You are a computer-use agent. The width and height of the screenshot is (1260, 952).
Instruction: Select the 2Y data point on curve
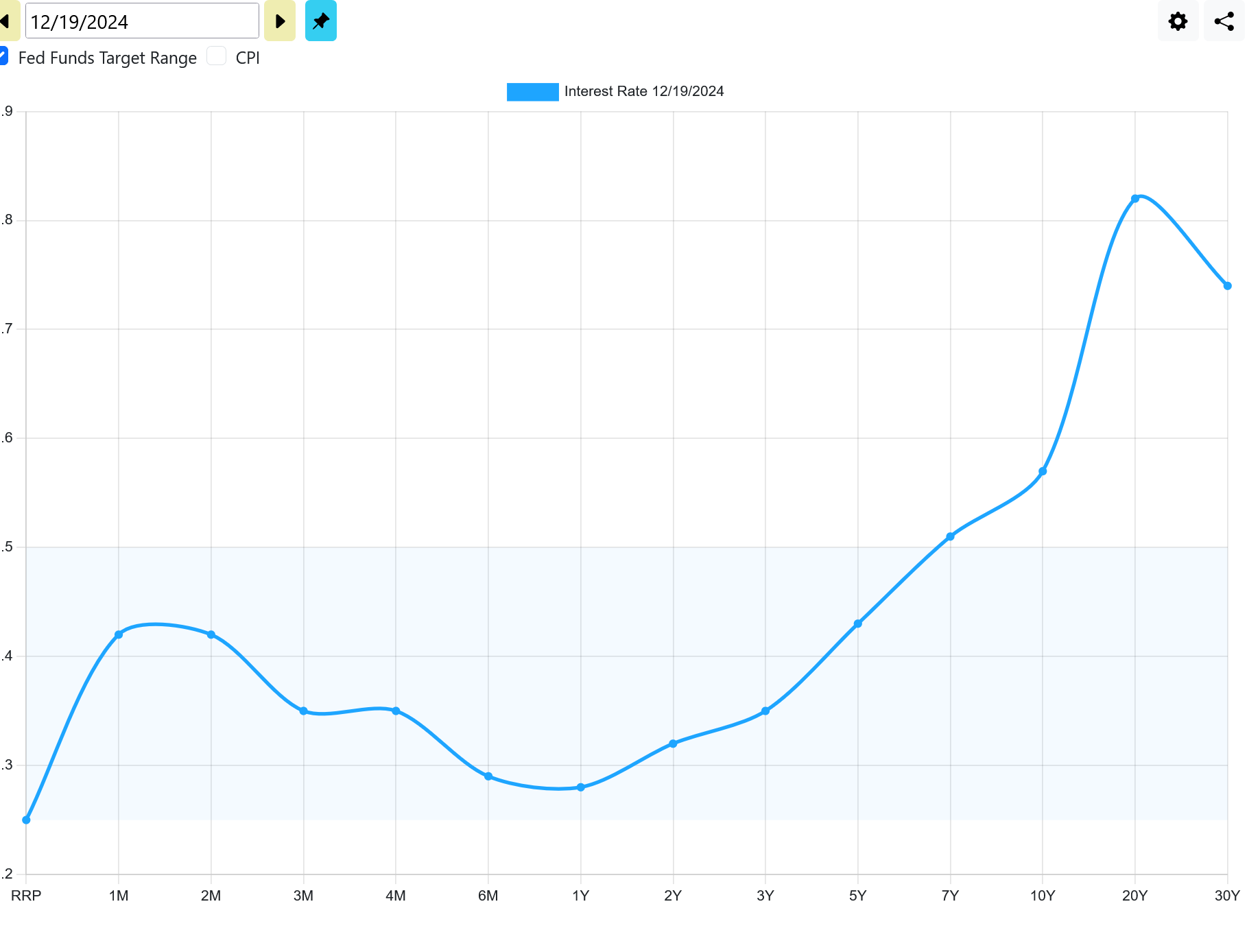(673, 743)
